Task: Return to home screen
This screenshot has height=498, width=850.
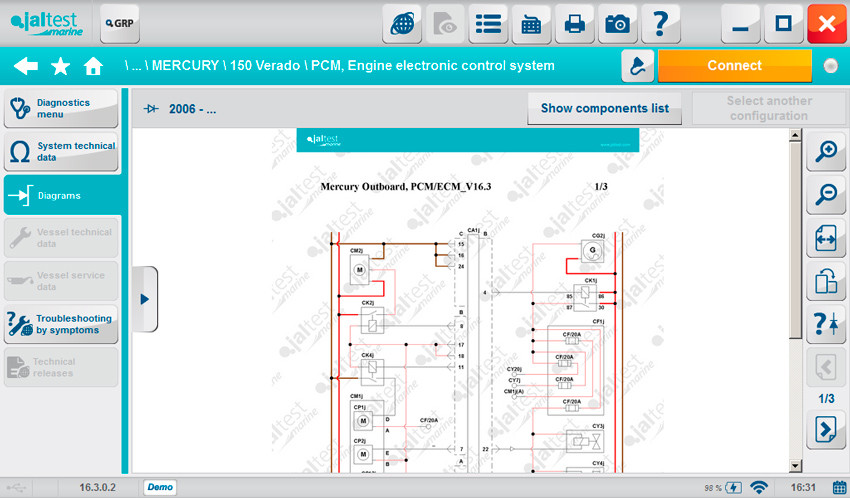Action: point(93,66)
